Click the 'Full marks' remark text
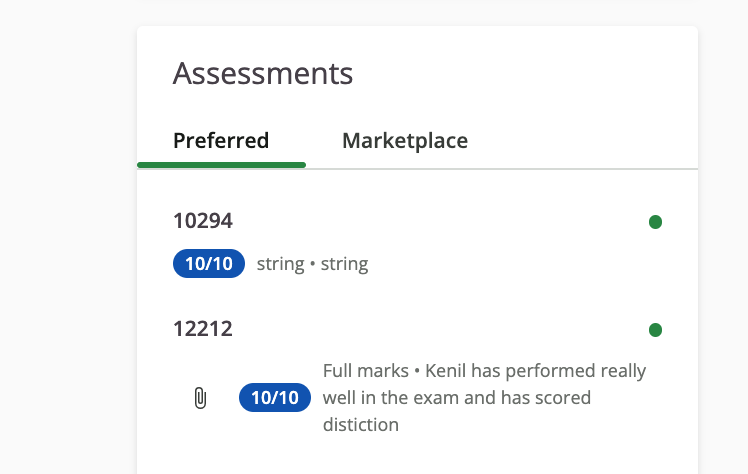The height and width of the screenshot is (474, 748). pyautogui.click(x=366, y=371)
